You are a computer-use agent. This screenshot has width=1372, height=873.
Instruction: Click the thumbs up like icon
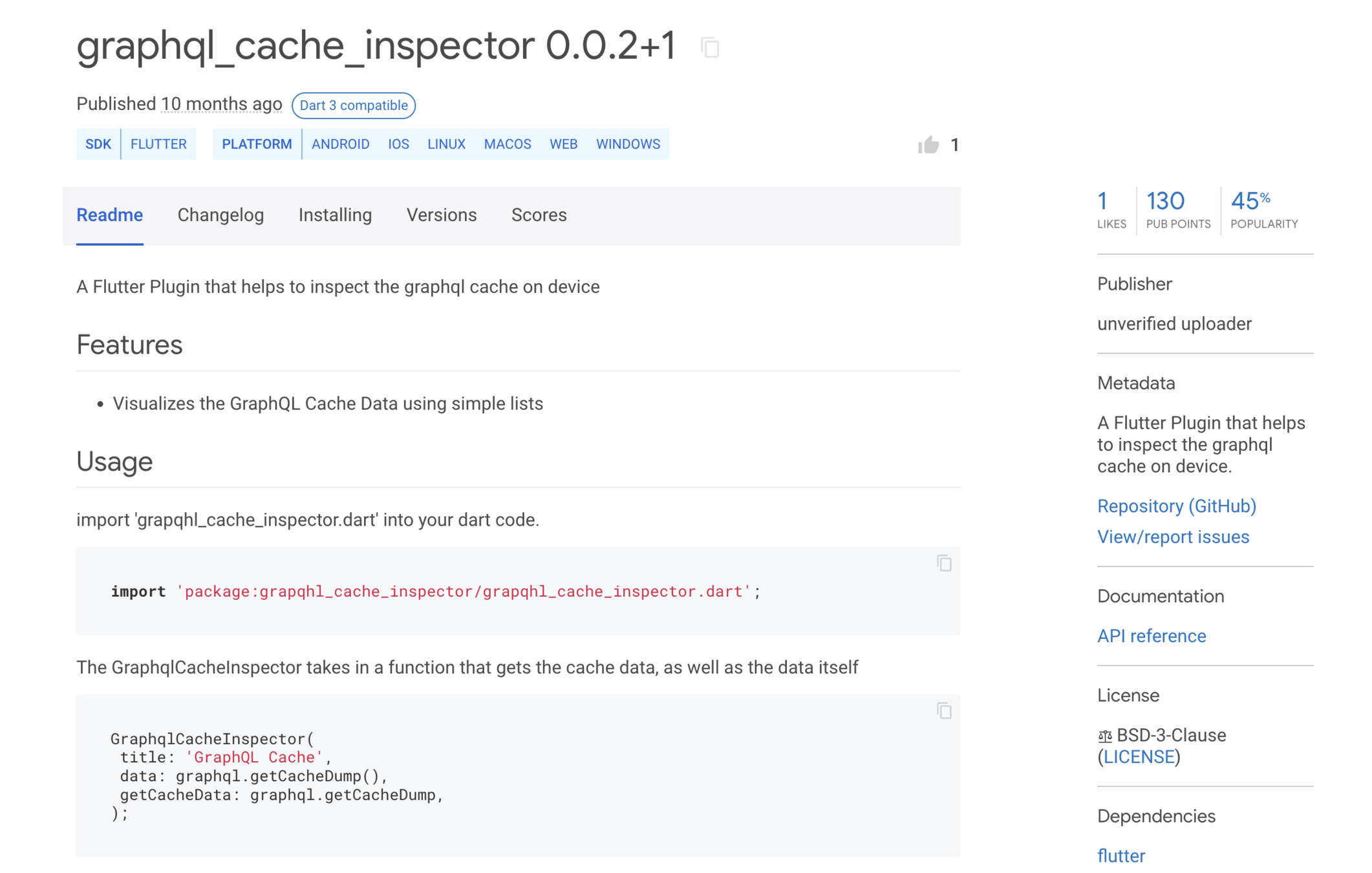[x=928, y=145]
